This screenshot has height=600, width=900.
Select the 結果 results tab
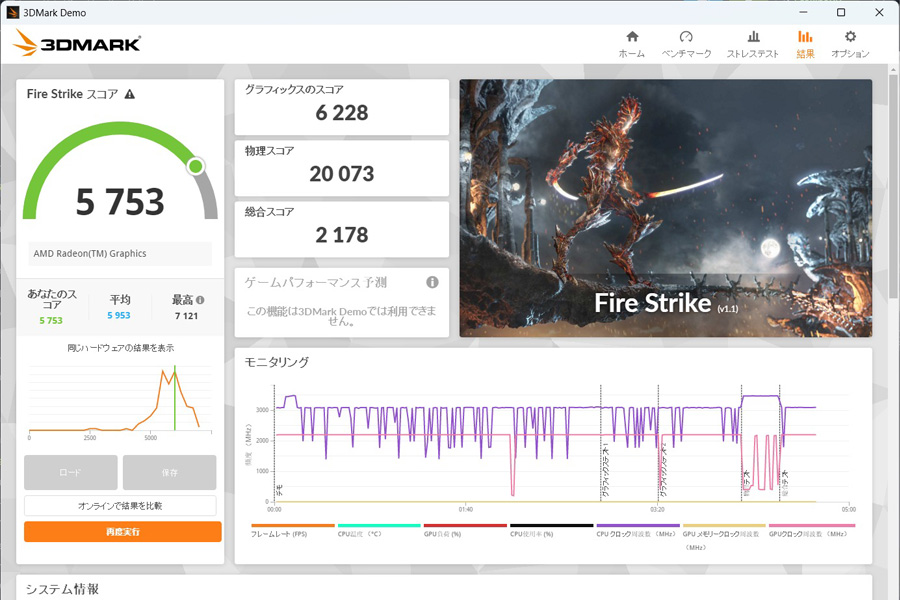click(x=805, y=44)
